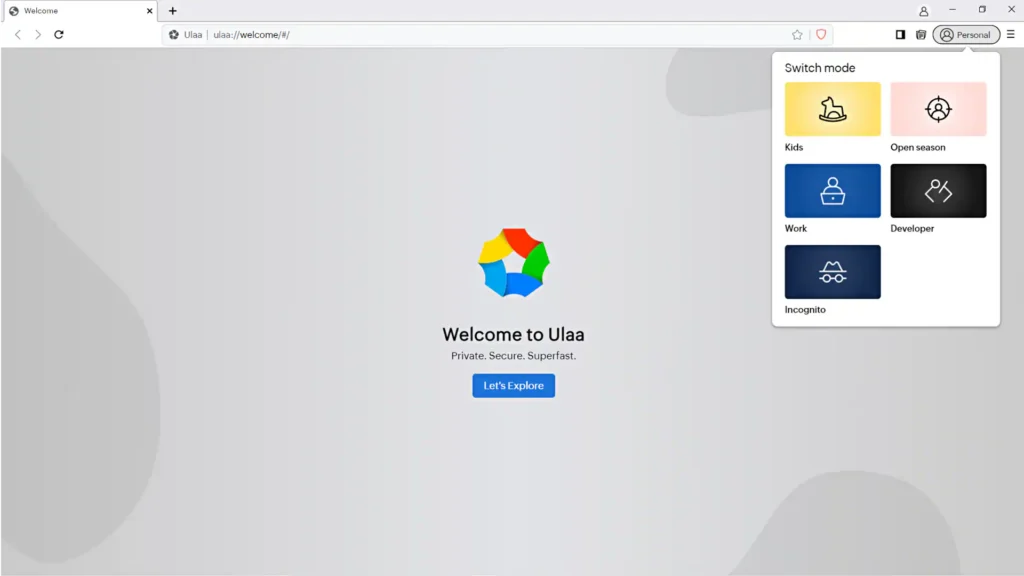
Task: Open Developer mode
Action: (x=938, y=190)
